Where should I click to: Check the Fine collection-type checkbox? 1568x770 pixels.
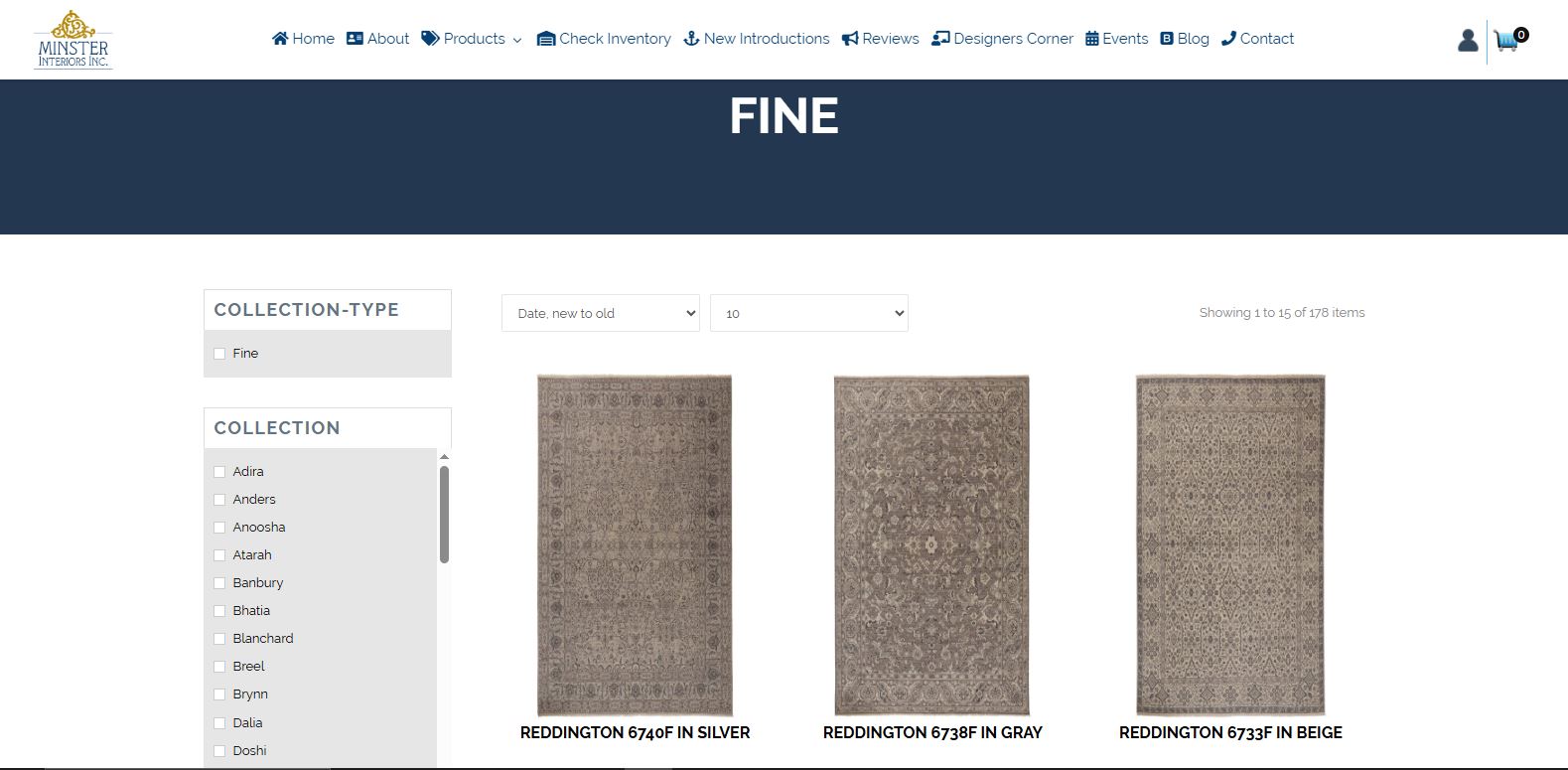(x=219, y=354)
